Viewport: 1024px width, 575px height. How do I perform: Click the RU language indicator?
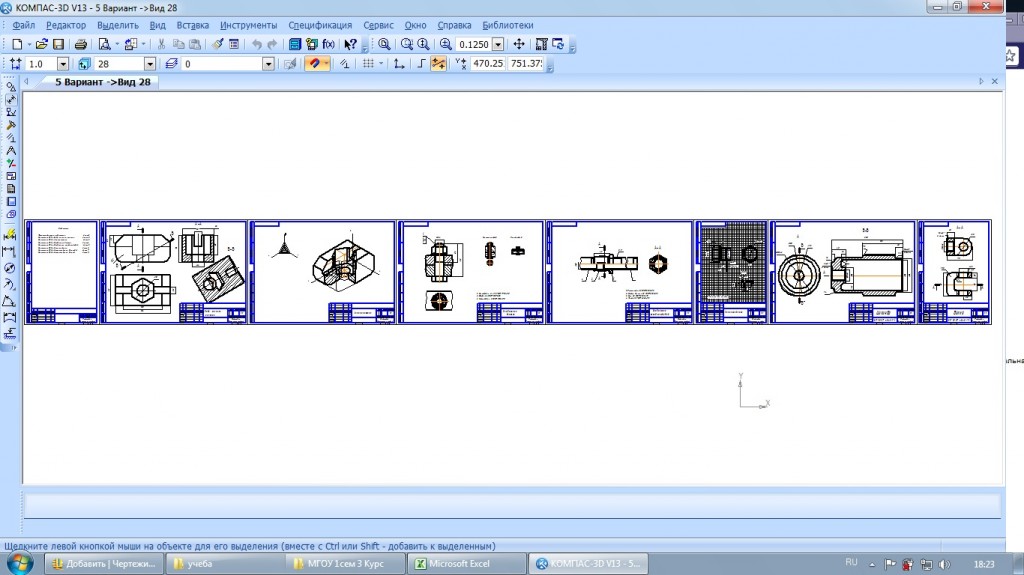851,563
